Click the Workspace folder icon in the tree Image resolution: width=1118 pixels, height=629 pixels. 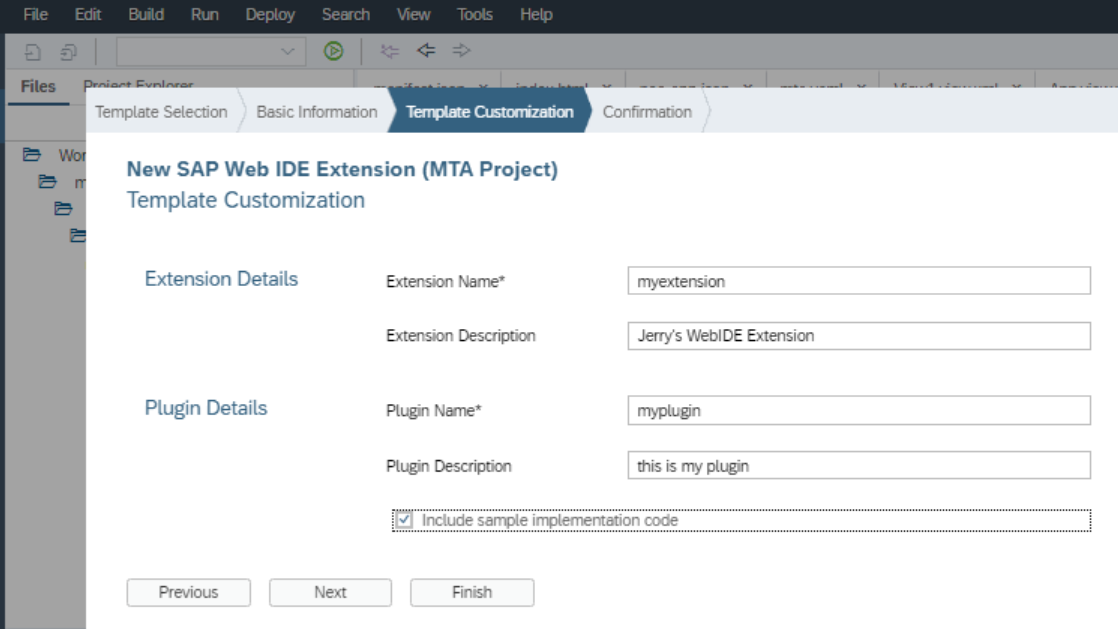point(32,154)
